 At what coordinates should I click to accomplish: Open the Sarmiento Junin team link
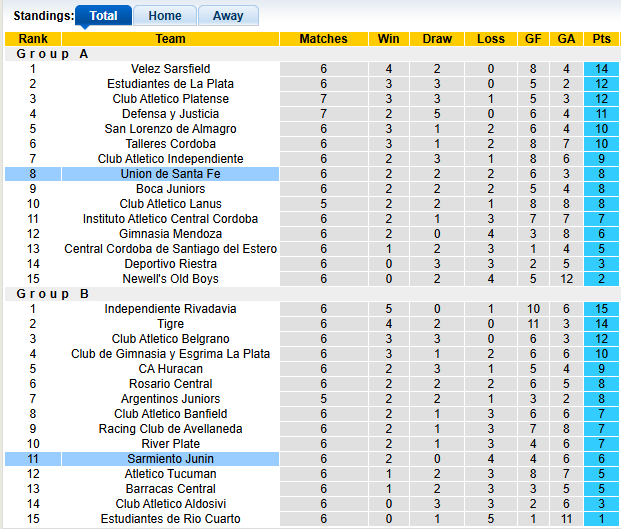tap(170, 459)
